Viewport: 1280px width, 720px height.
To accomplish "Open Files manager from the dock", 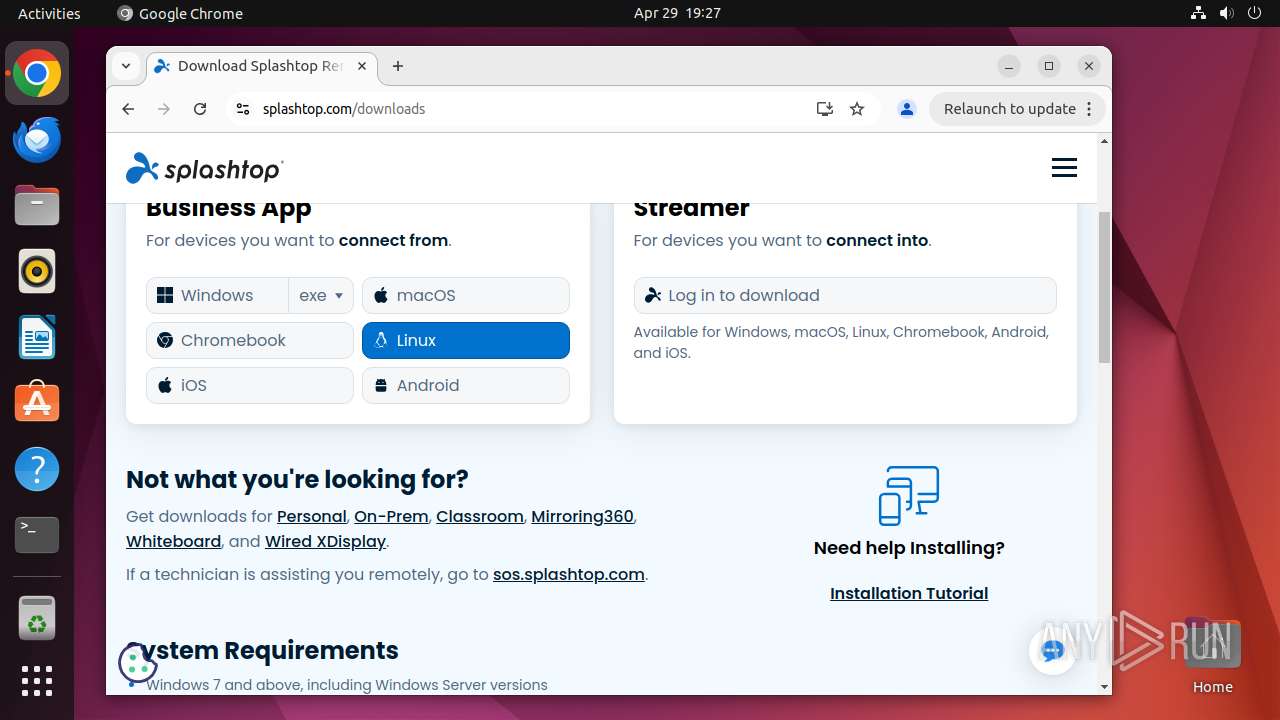I will [37, 205].
